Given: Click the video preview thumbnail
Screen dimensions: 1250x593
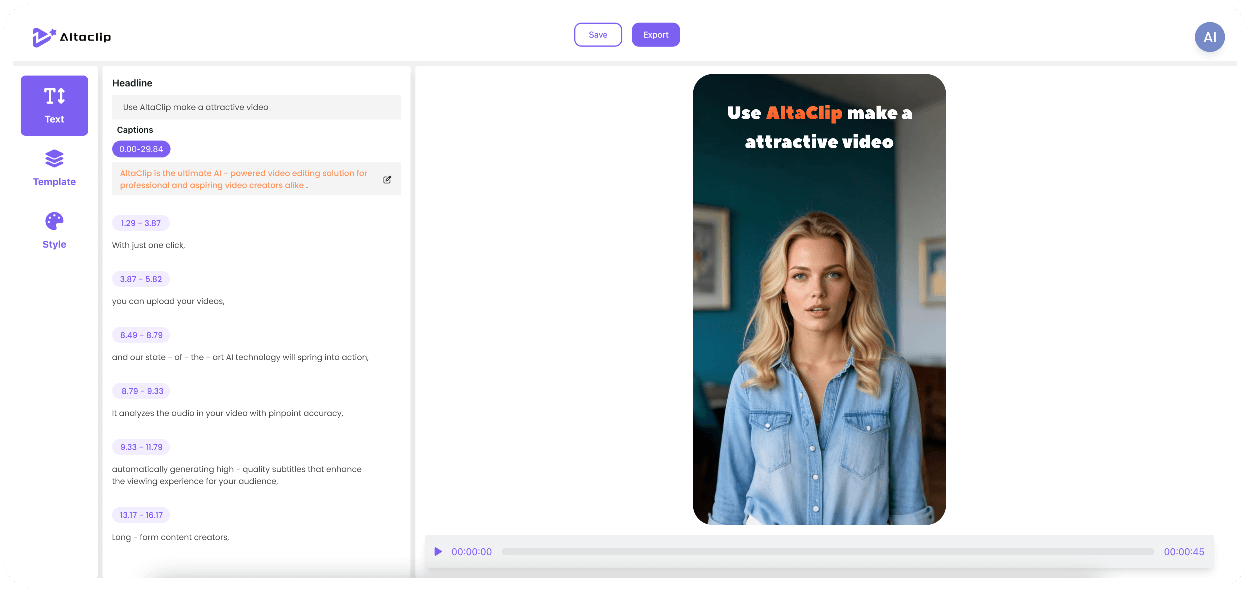Looking at the screenshot, I should [x=819, y=300].
